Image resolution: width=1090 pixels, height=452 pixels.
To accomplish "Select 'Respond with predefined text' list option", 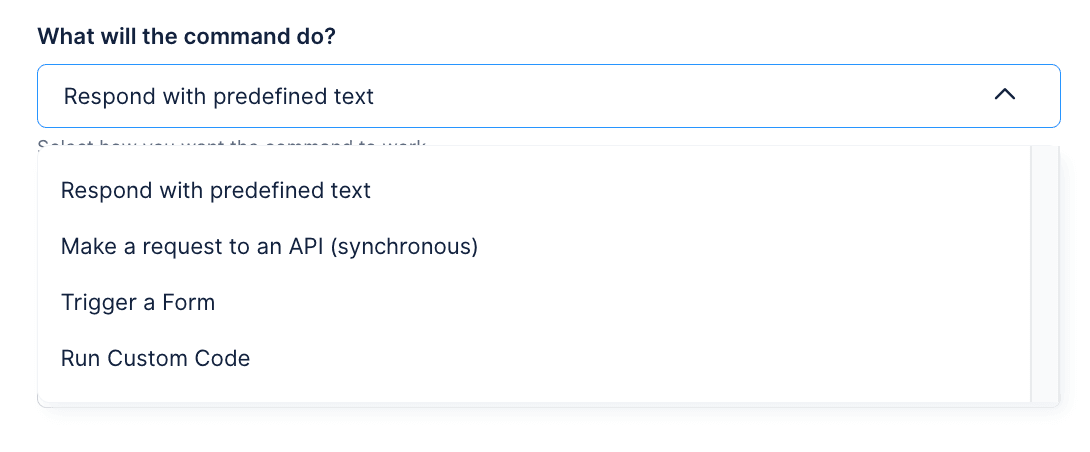I will [x=216, y=190].
